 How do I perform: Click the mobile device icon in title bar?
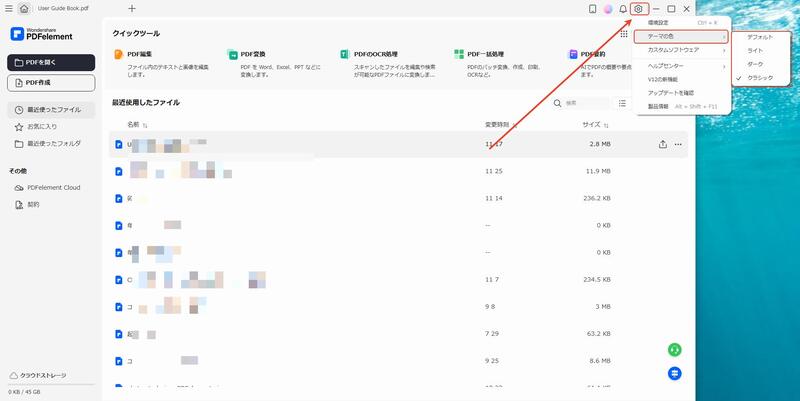pyautogui.click(x=593, y=9)
